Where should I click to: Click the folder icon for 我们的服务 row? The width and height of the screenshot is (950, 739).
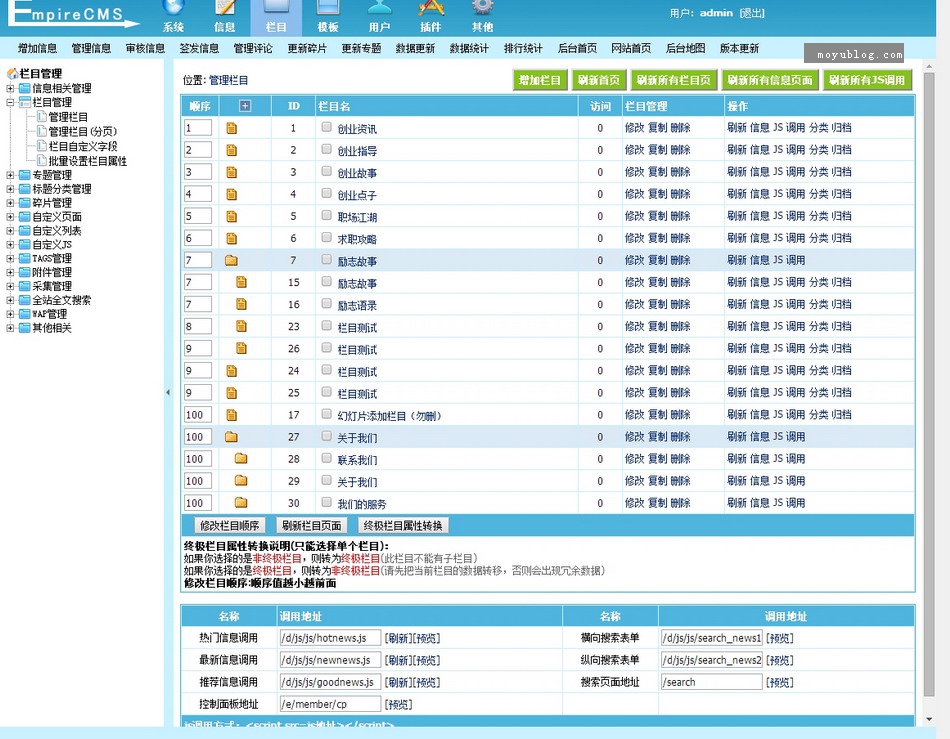(x=241, y=503)
